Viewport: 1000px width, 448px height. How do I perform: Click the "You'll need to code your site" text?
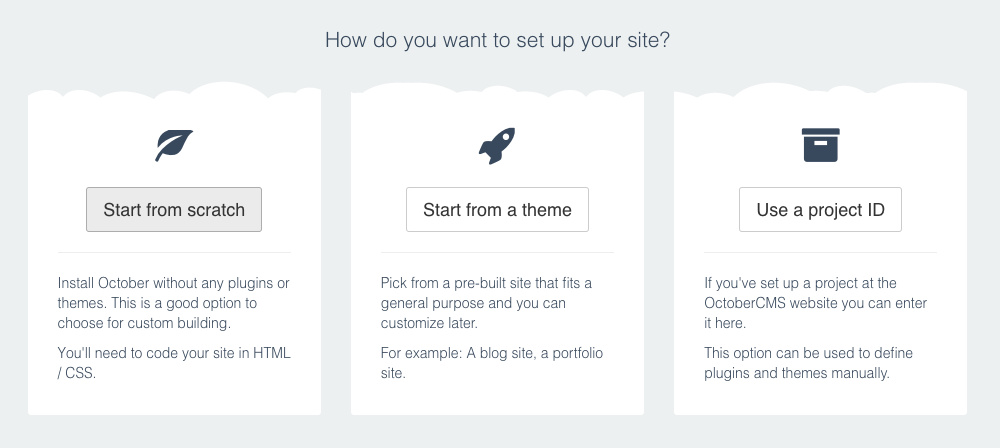pyautogui.click(x=173, y=362)
